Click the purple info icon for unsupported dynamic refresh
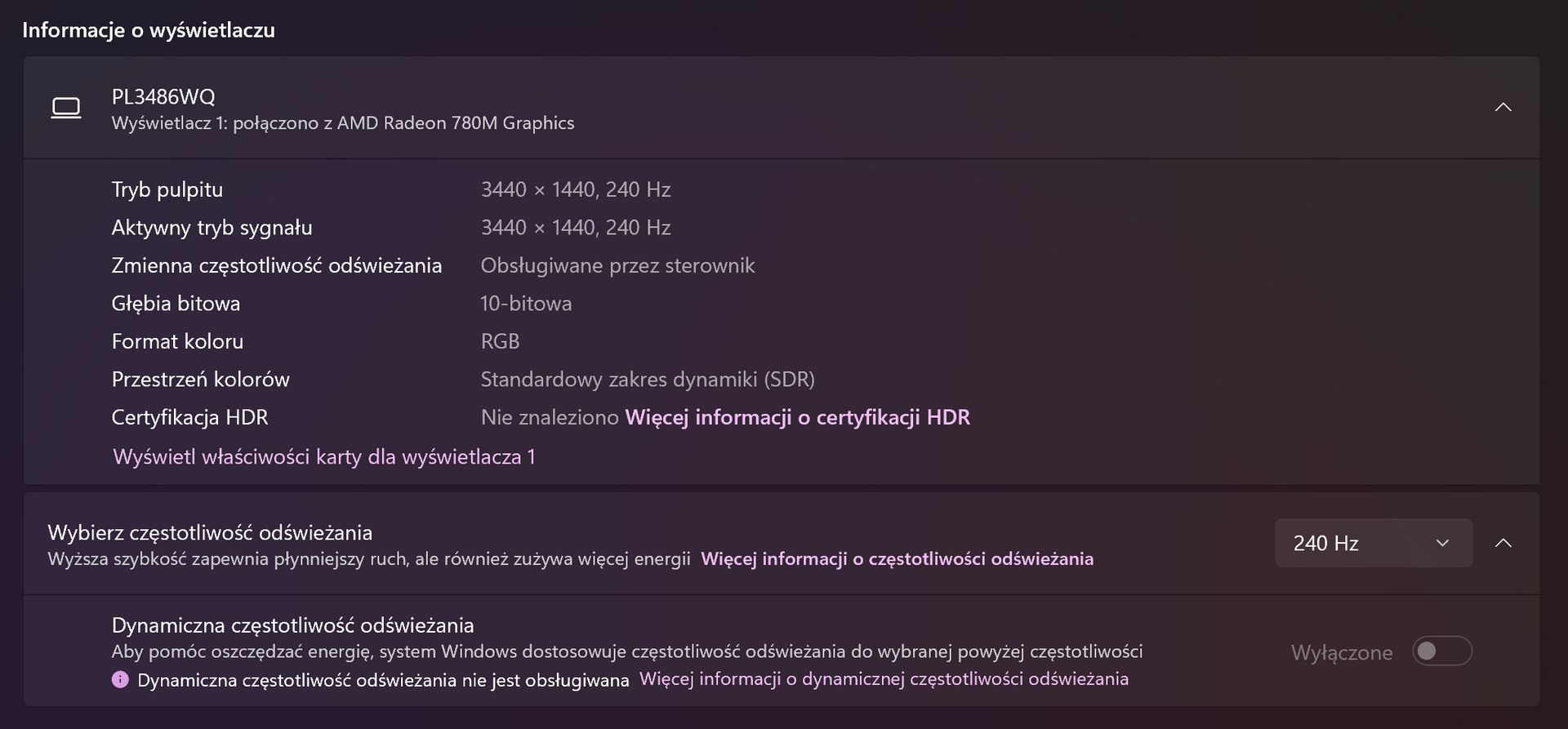The width and height of the screenshot is (1568, 729). tap(120, 679)
